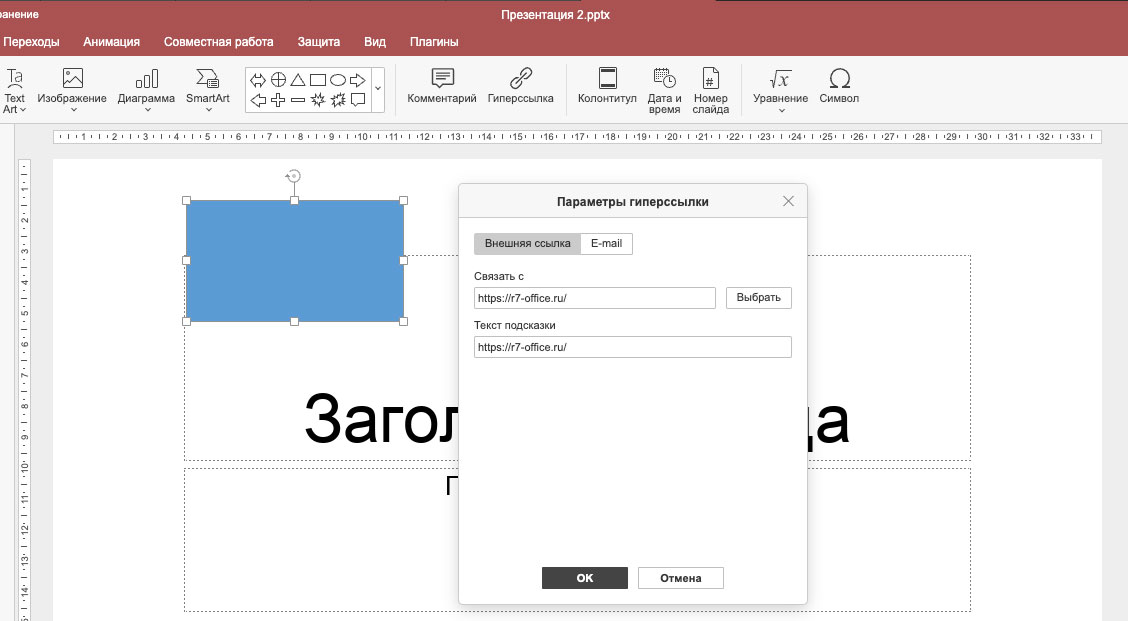The width and height of the screenshot is (1128, 621).
Task: Click the Диаграмма (chart) insert icon
Action: [147, 78]
